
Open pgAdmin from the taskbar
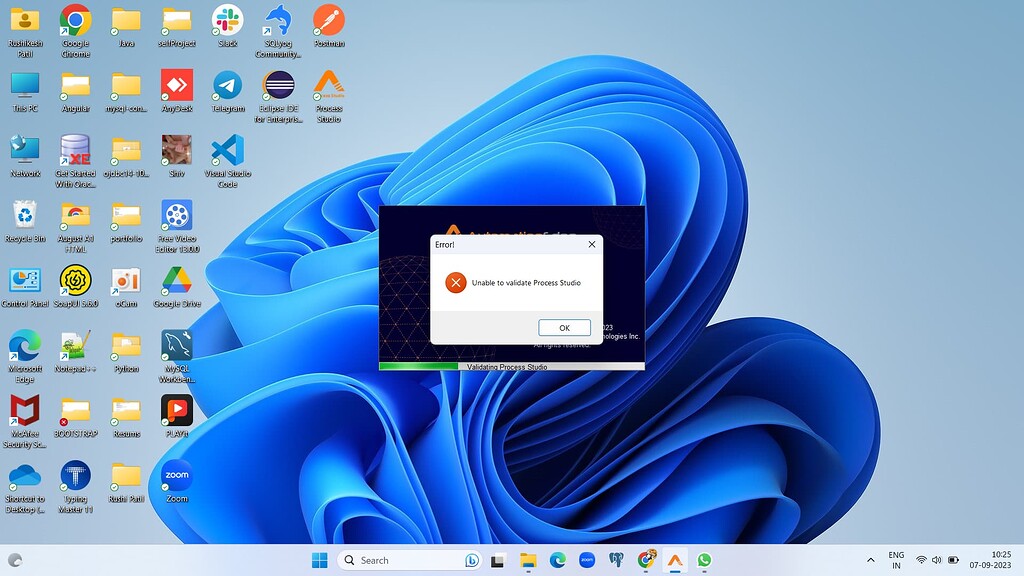pos(617,560)
